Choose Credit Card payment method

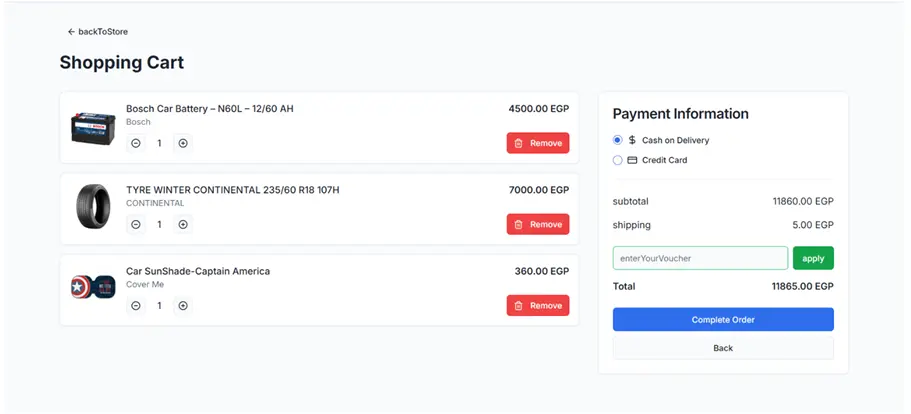tap(618, 160)
